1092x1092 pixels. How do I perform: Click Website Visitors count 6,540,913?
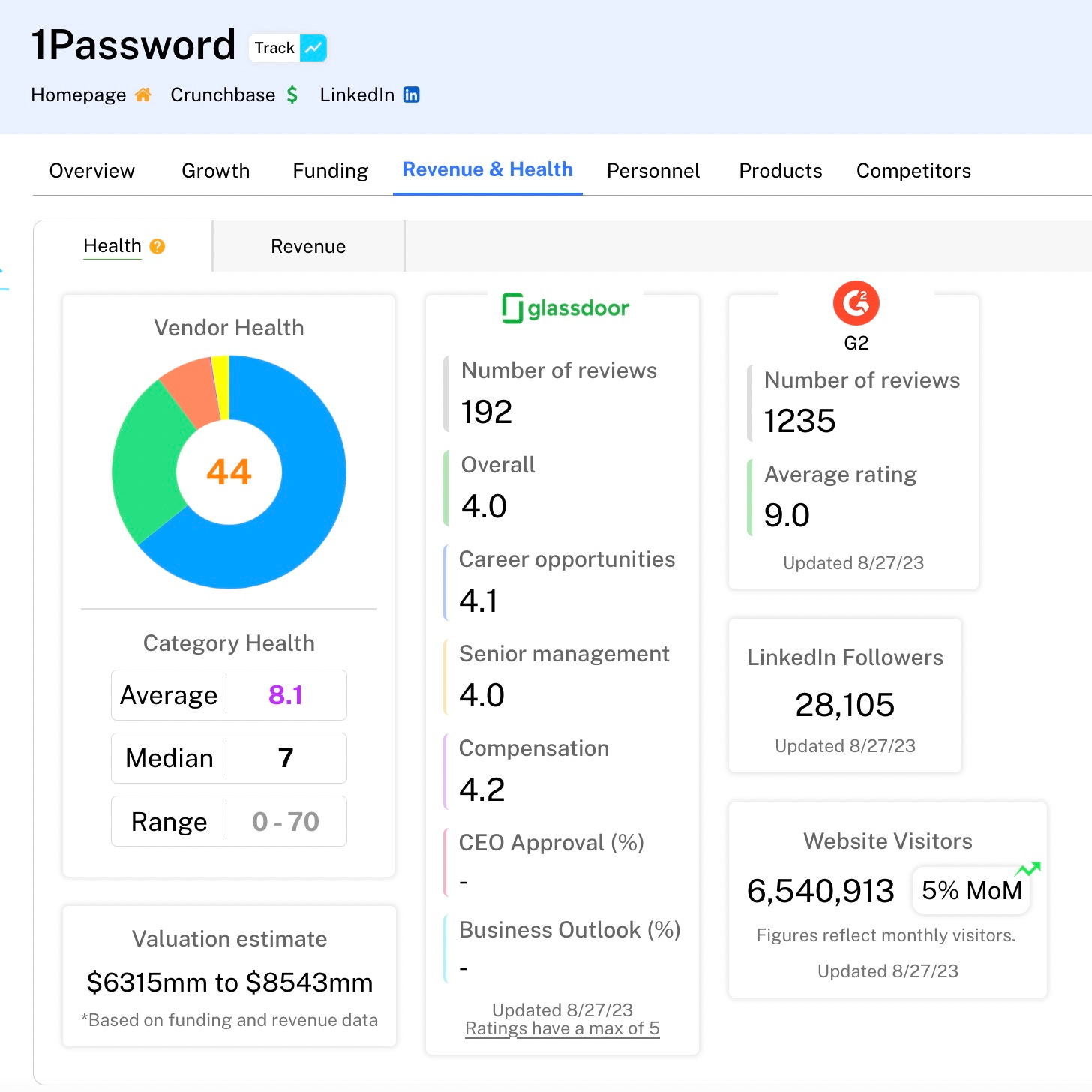pos(820,891)
